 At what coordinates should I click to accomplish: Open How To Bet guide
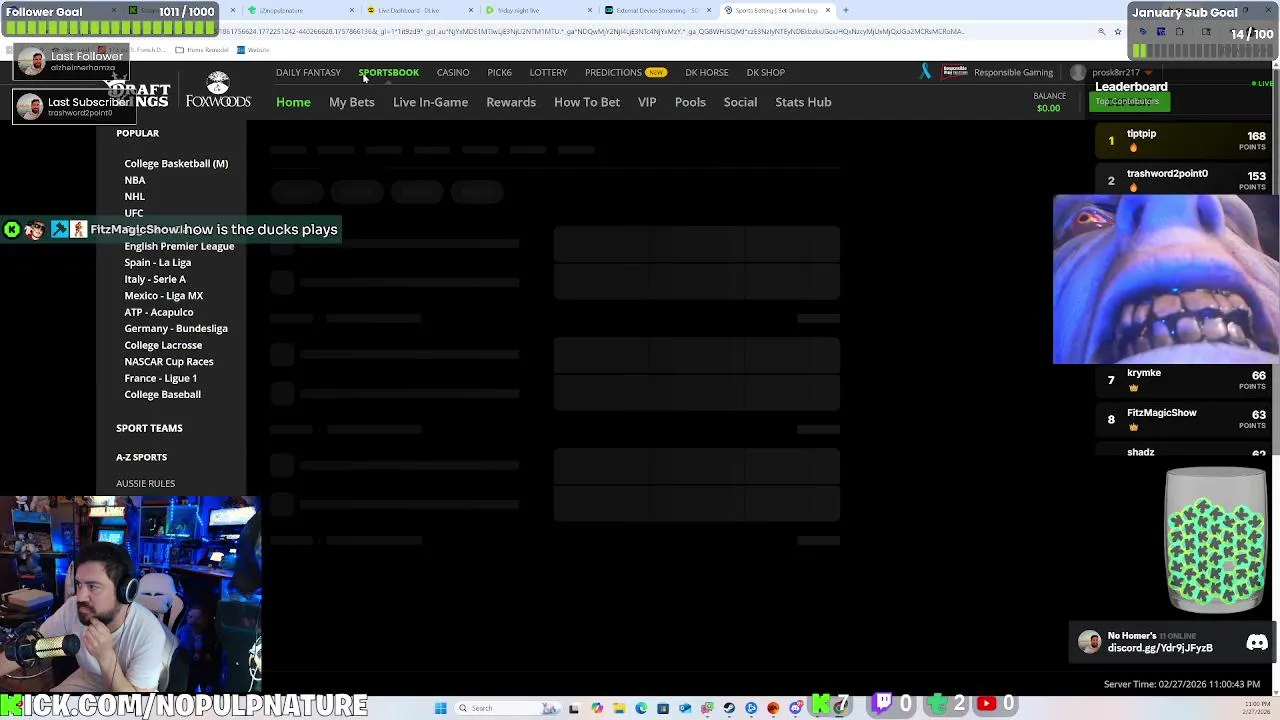[587, 102]
